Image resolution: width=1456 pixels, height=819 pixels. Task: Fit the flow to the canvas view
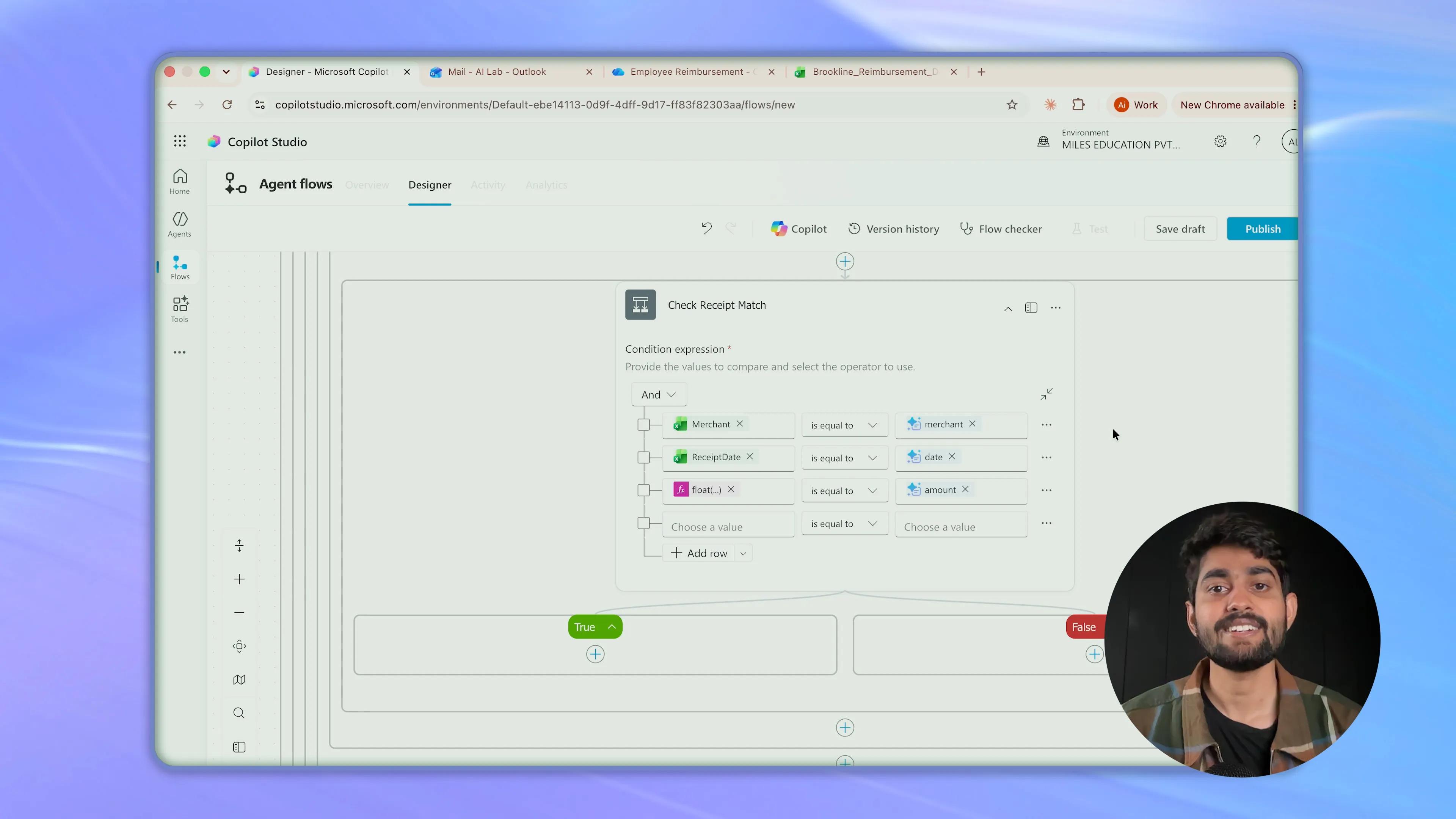click(239, 646)
